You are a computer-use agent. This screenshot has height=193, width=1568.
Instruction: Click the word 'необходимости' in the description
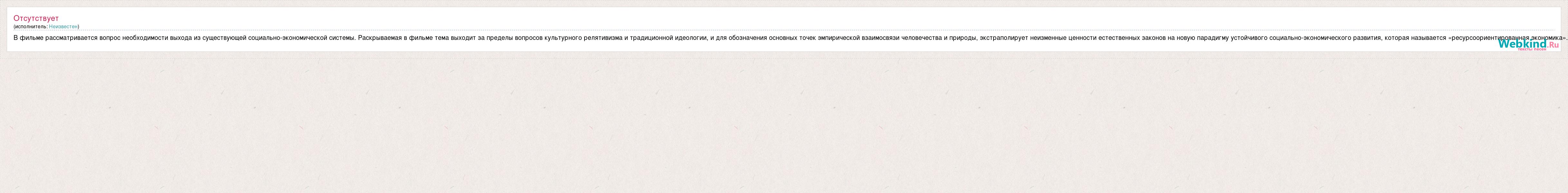click(145, 38)
